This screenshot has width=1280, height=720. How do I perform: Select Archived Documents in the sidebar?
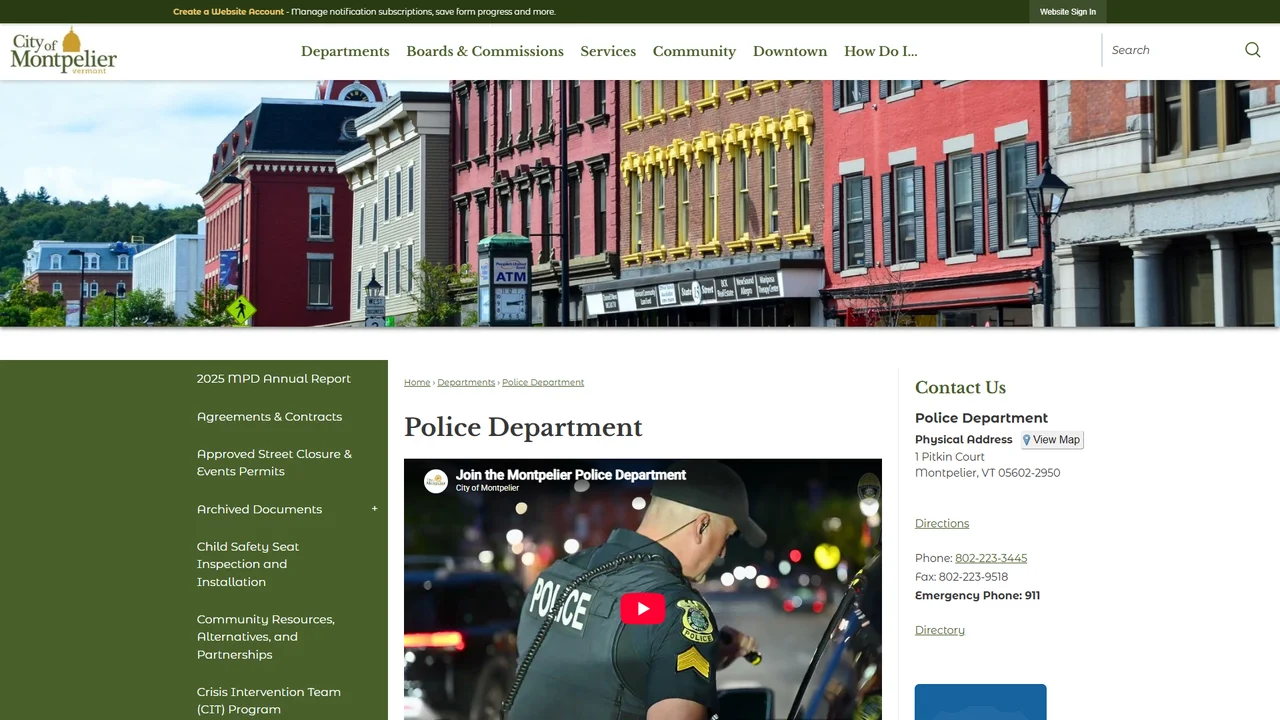(x=259, y=509)
